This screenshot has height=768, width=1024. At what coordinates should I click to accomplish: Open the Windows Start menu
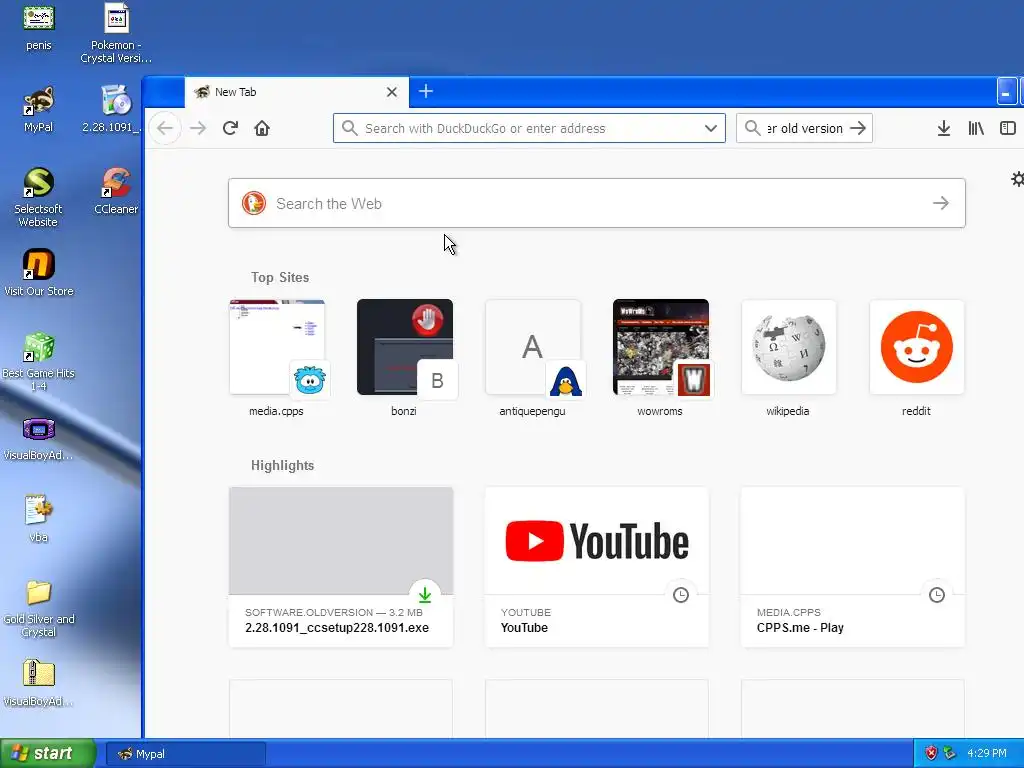[x=48, y=754]
